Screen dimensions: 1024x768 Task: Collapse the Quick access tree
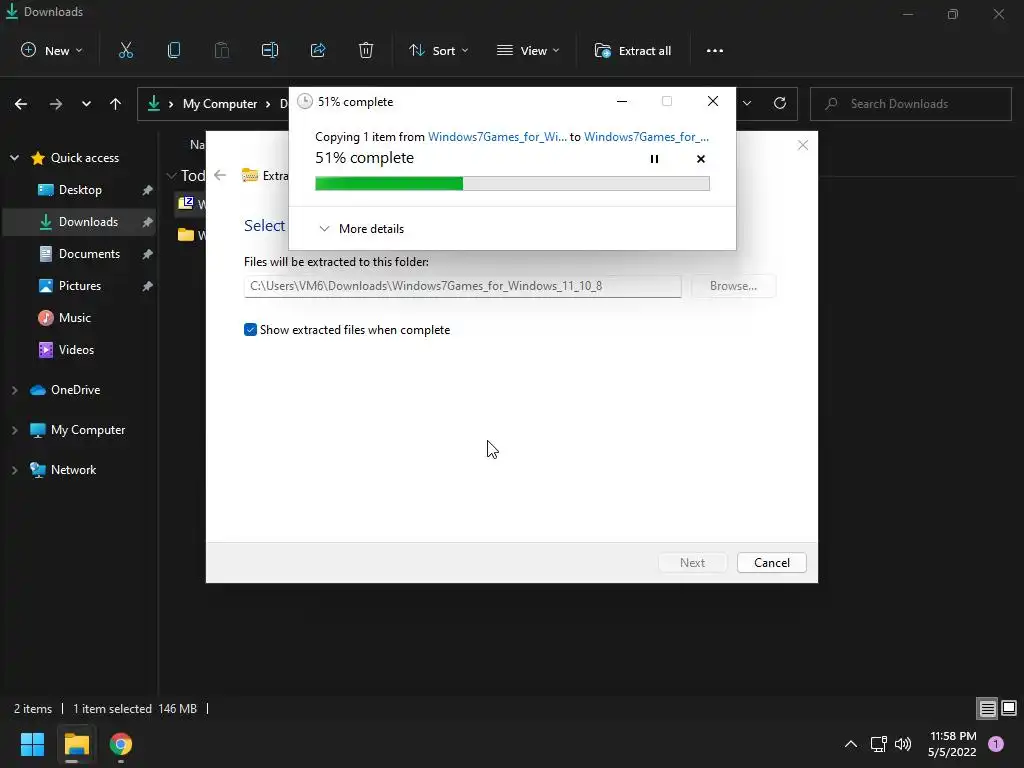[x=14, y=157]
